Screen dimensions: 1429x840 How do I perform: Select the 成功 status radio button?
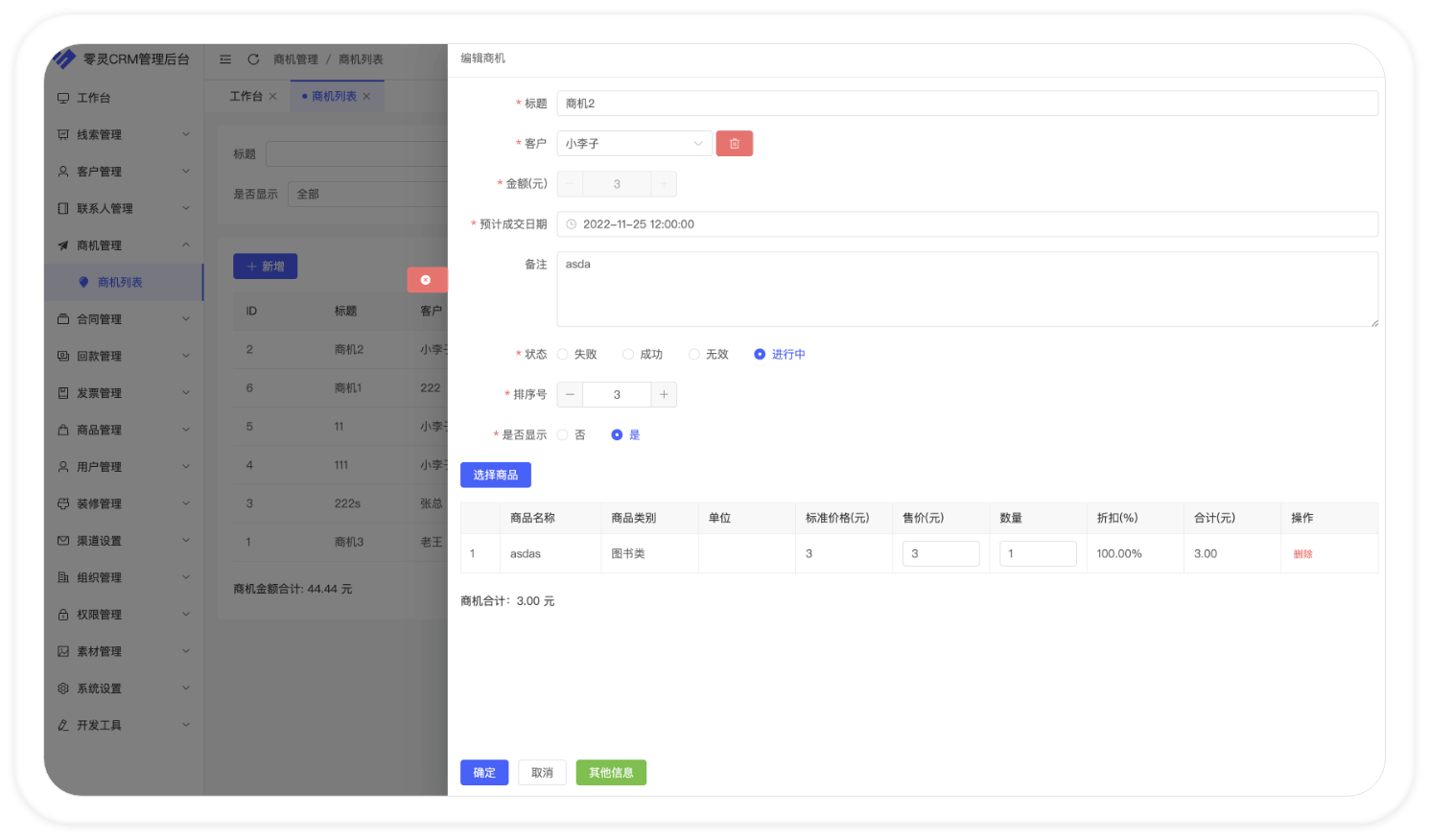click(x=628, y=355)
